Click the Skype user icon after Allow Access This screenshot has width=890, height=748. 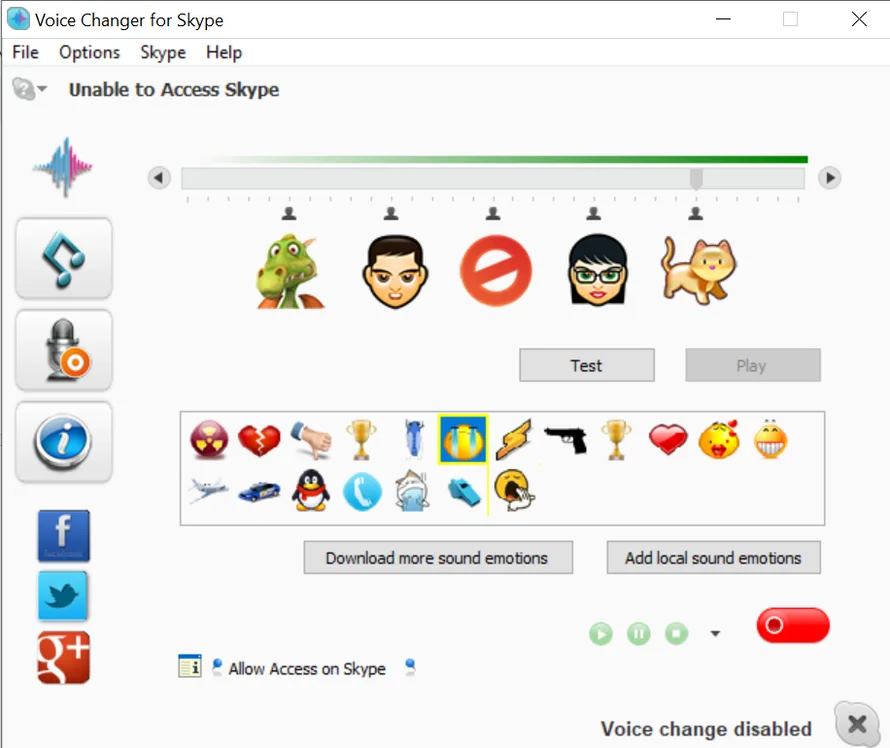point(410,667)
